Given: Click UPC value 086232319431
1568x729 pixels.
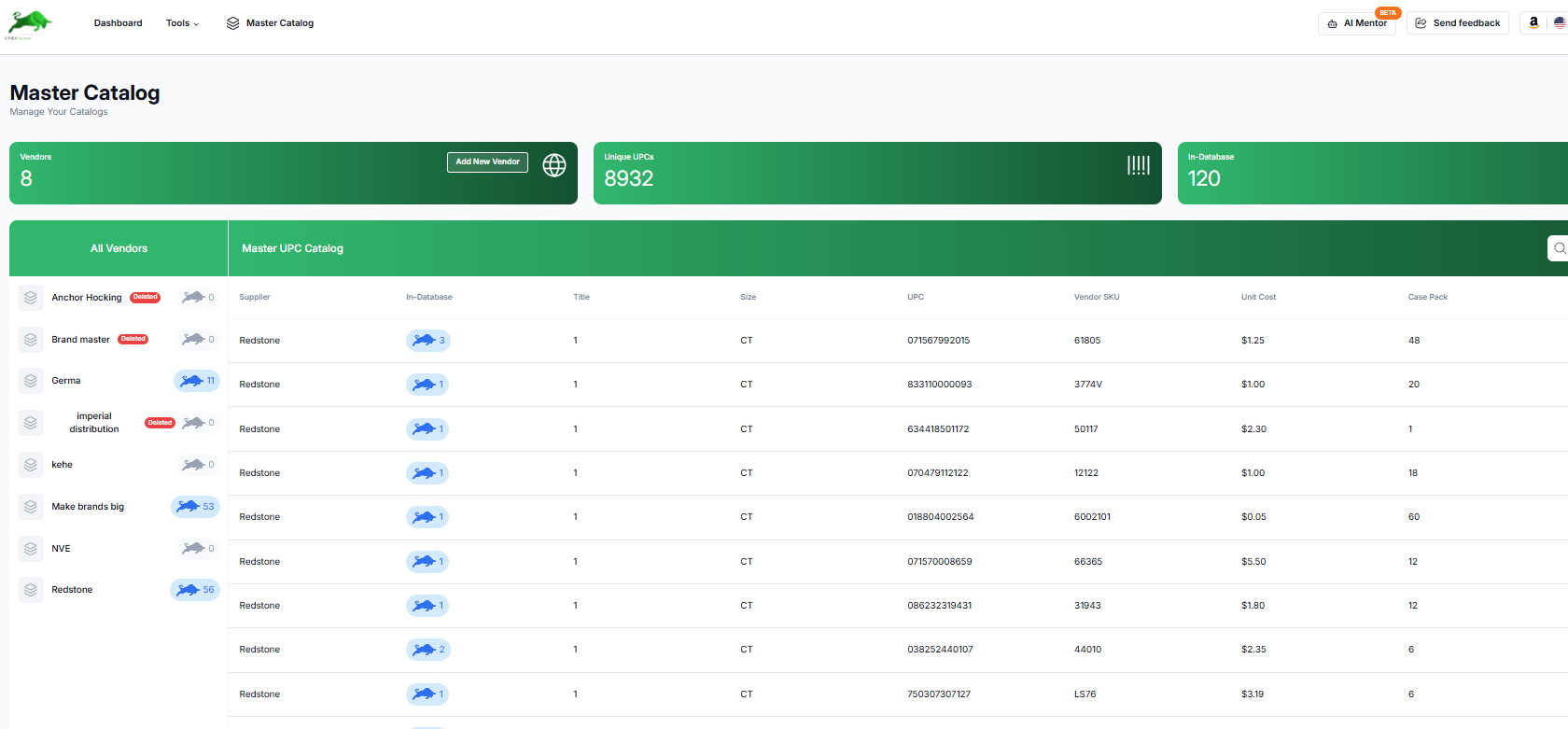Looking at the screenshot, I should [940, 606].
